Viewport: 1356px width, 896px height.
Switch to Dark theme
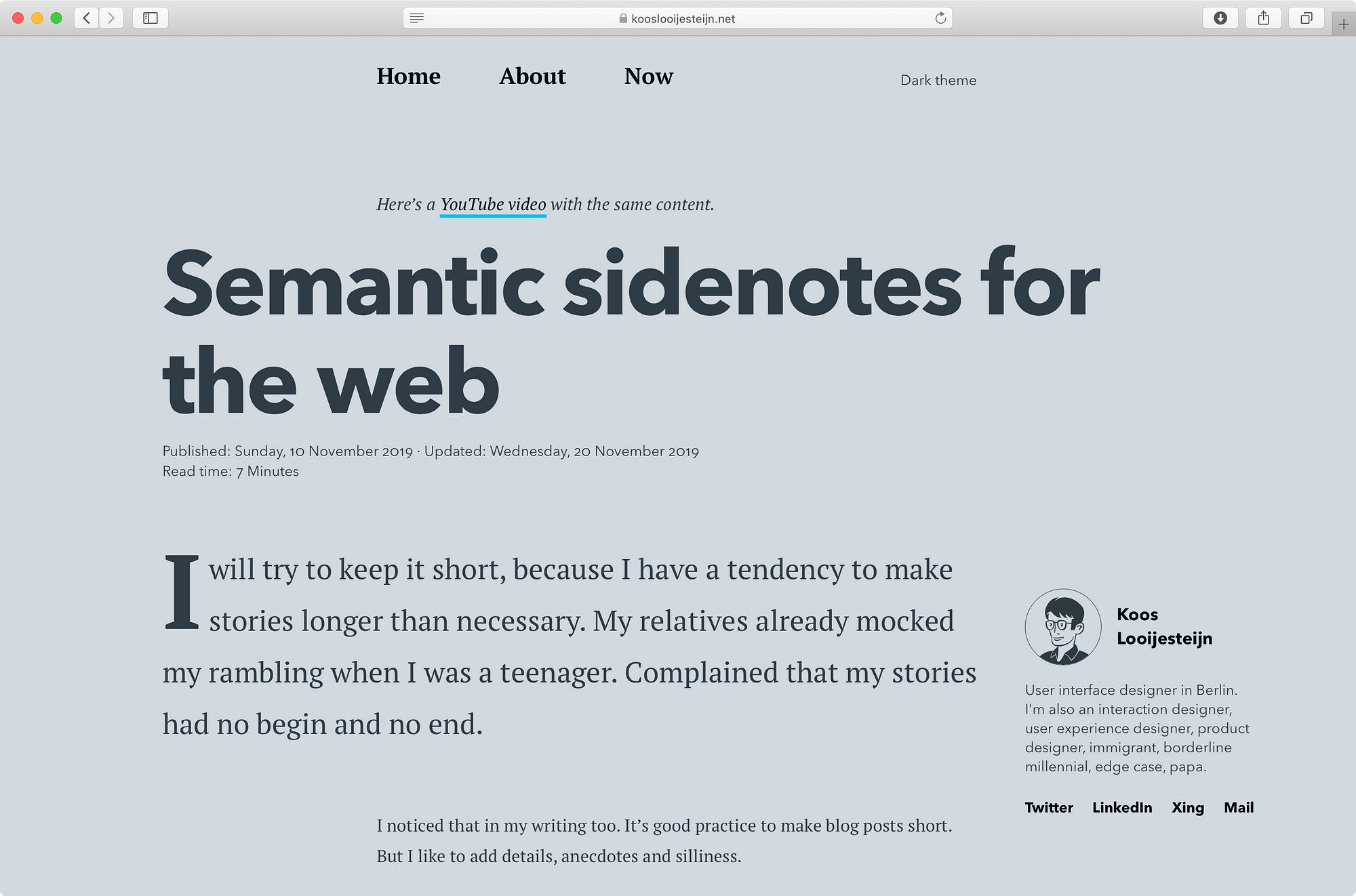pos(938,80)
